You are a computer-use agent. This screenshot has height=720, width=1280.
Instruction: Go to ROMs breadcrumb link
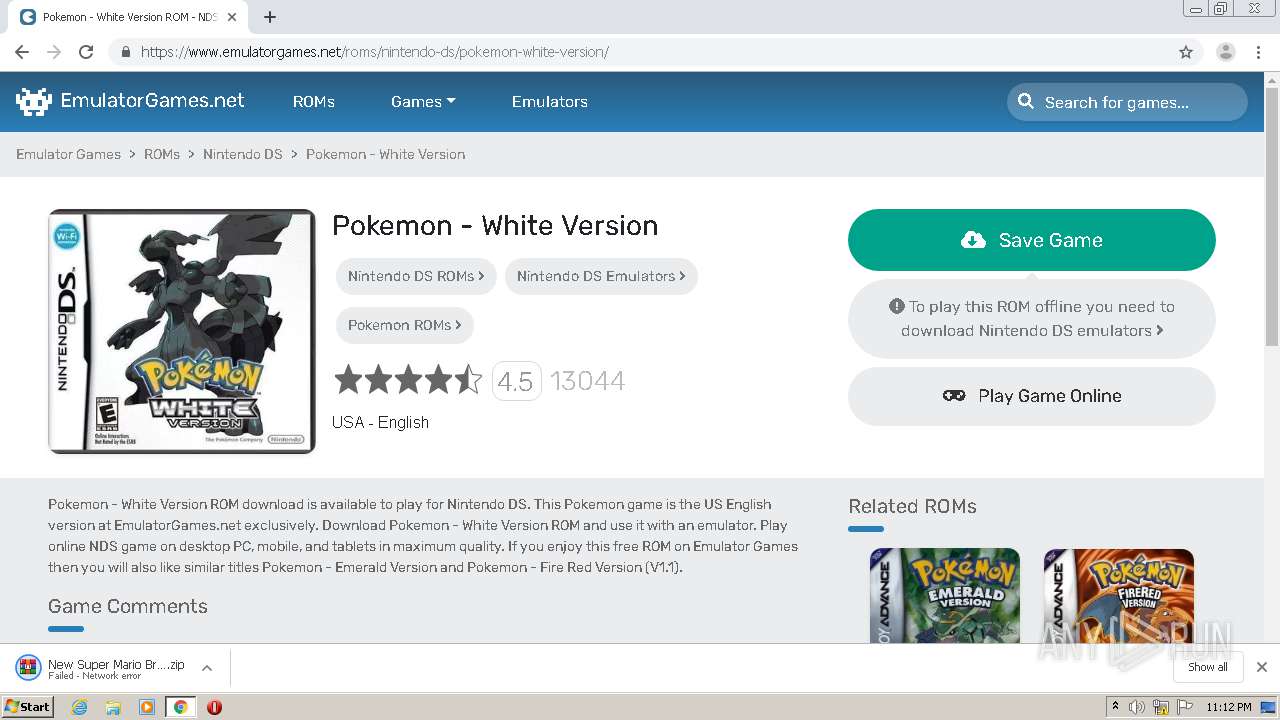click(x=162, y=154)
